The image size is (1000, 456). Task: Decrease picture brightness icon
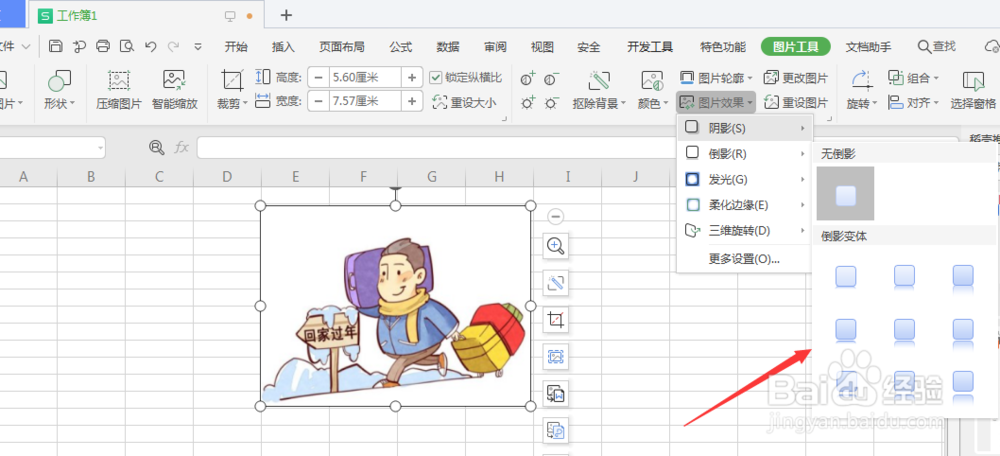point(552,103)
